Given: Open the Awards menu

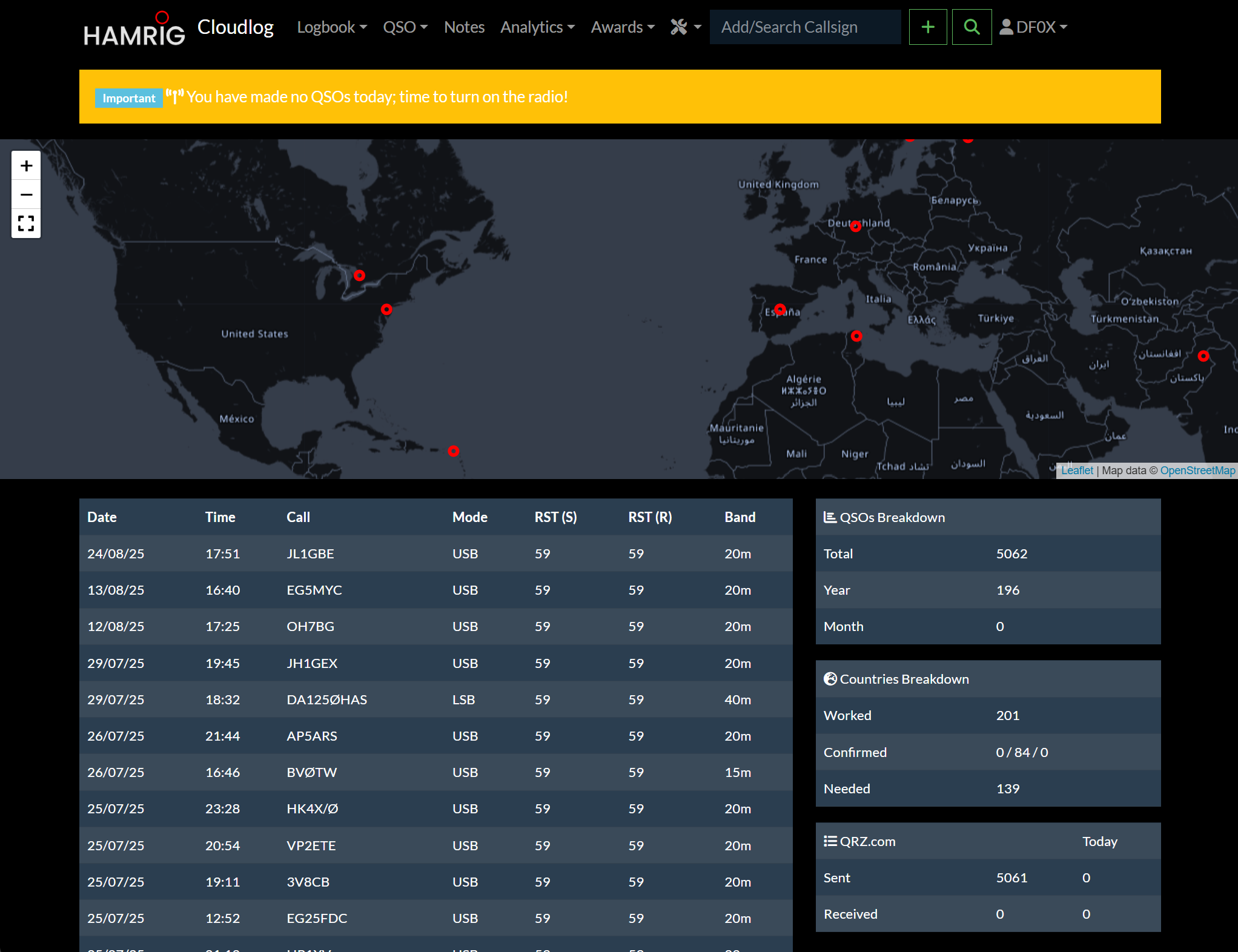Looking at the screenshot, I should point(623,27).
